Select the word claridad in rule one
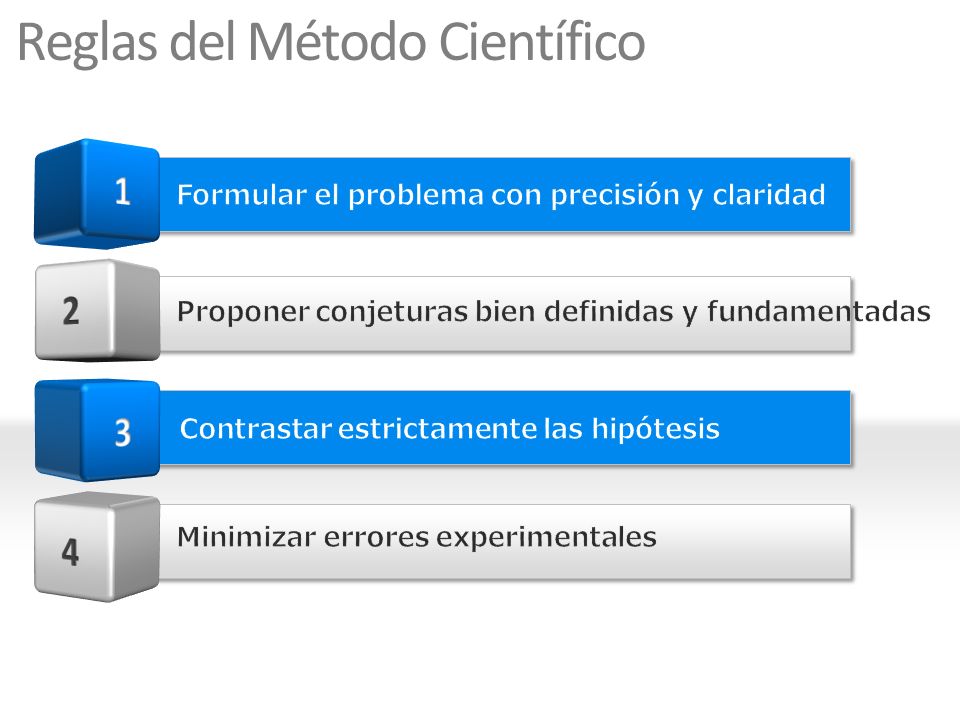960x720 pixels. click(769, 195)
